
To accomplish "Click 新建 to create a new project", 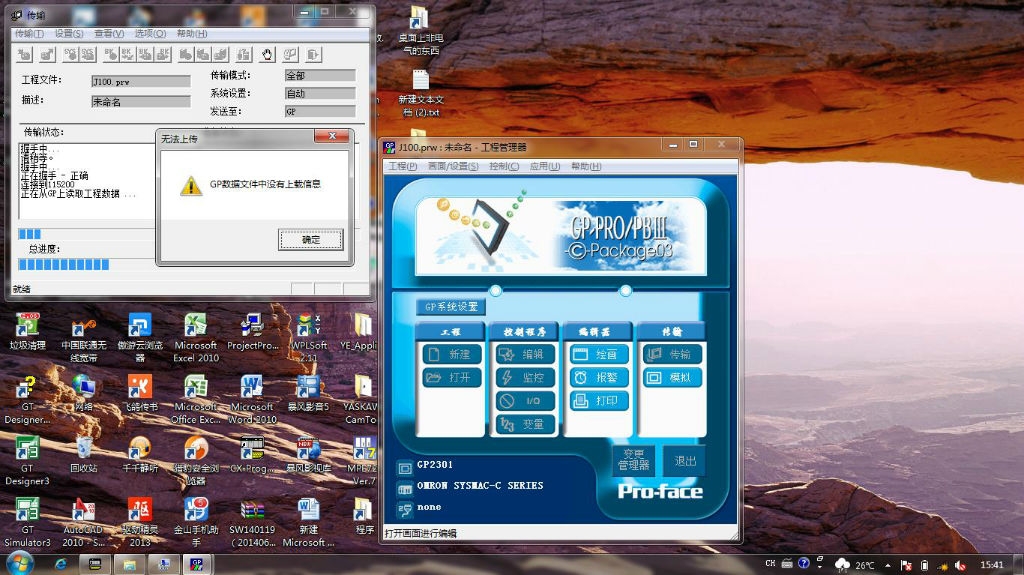I will click(x=452, y=354).
